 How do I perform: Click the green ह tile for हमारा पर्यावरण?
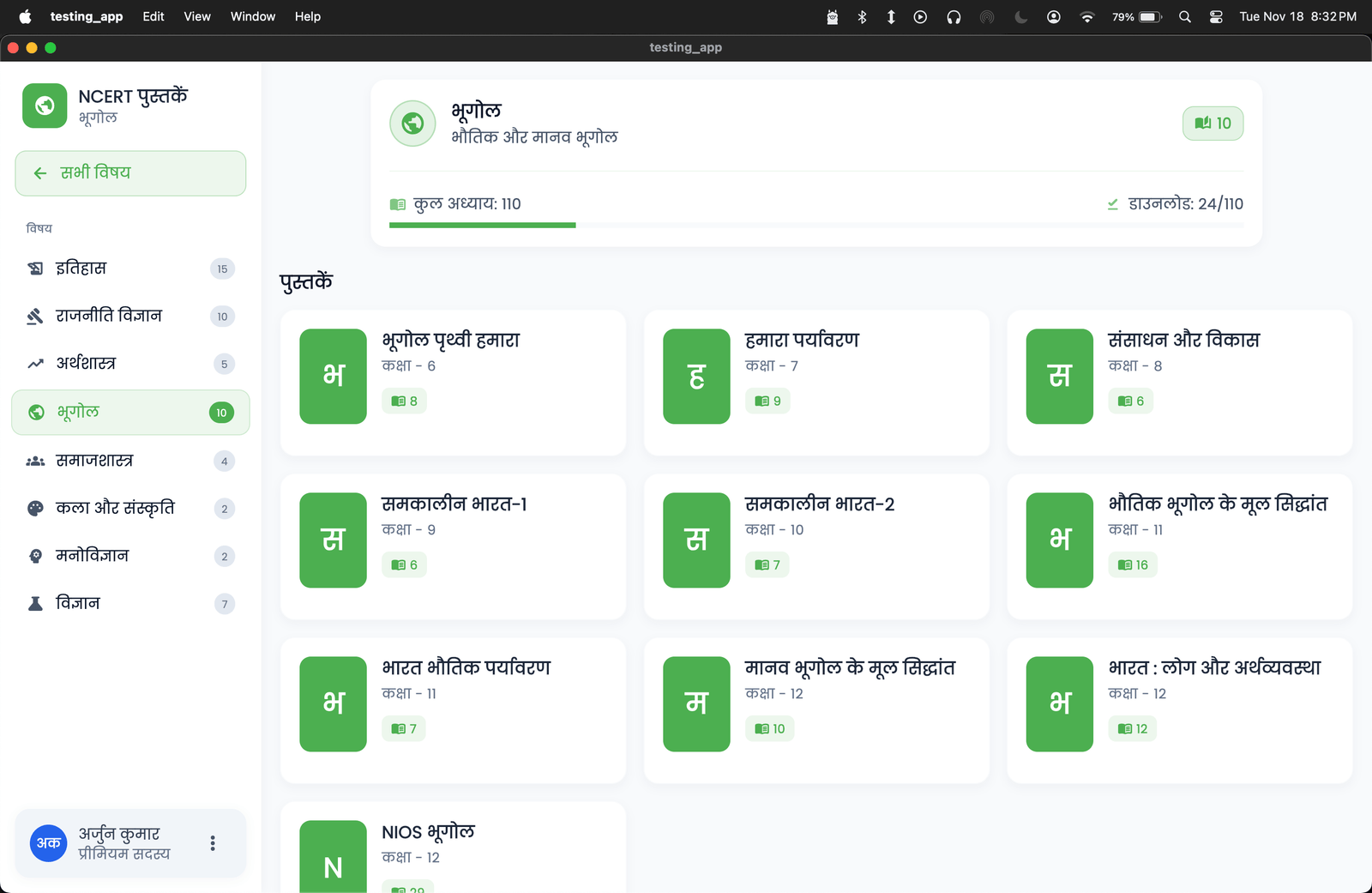(696, 376)
